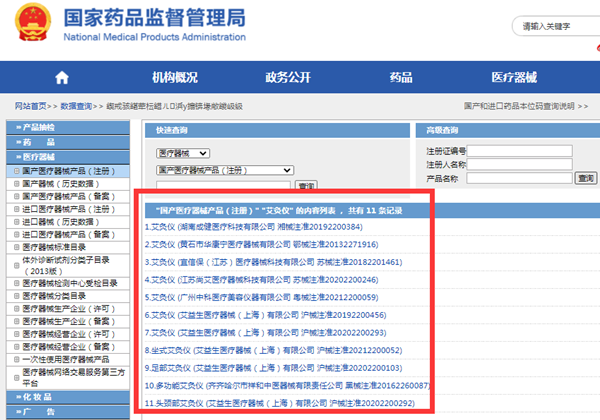Click the quick search text field
Image resolution: width=600 pixels, height=420 pixels.
[x=223, y=185]
